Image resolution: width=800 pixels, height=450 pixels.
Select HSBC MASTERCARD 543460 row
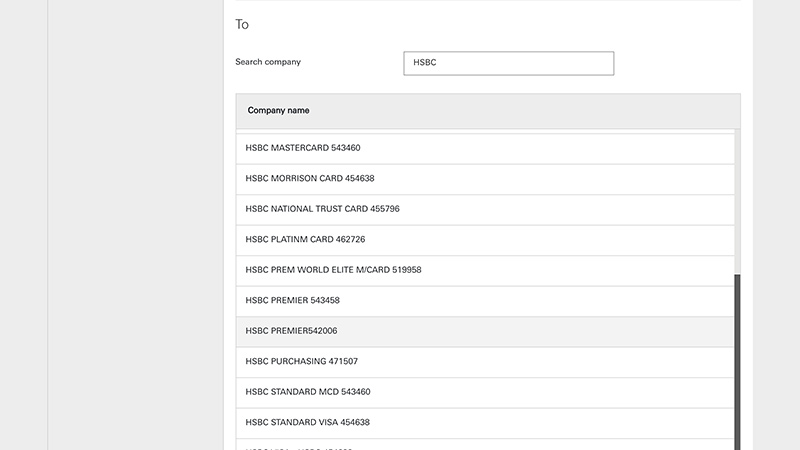(x=485, y=148)
